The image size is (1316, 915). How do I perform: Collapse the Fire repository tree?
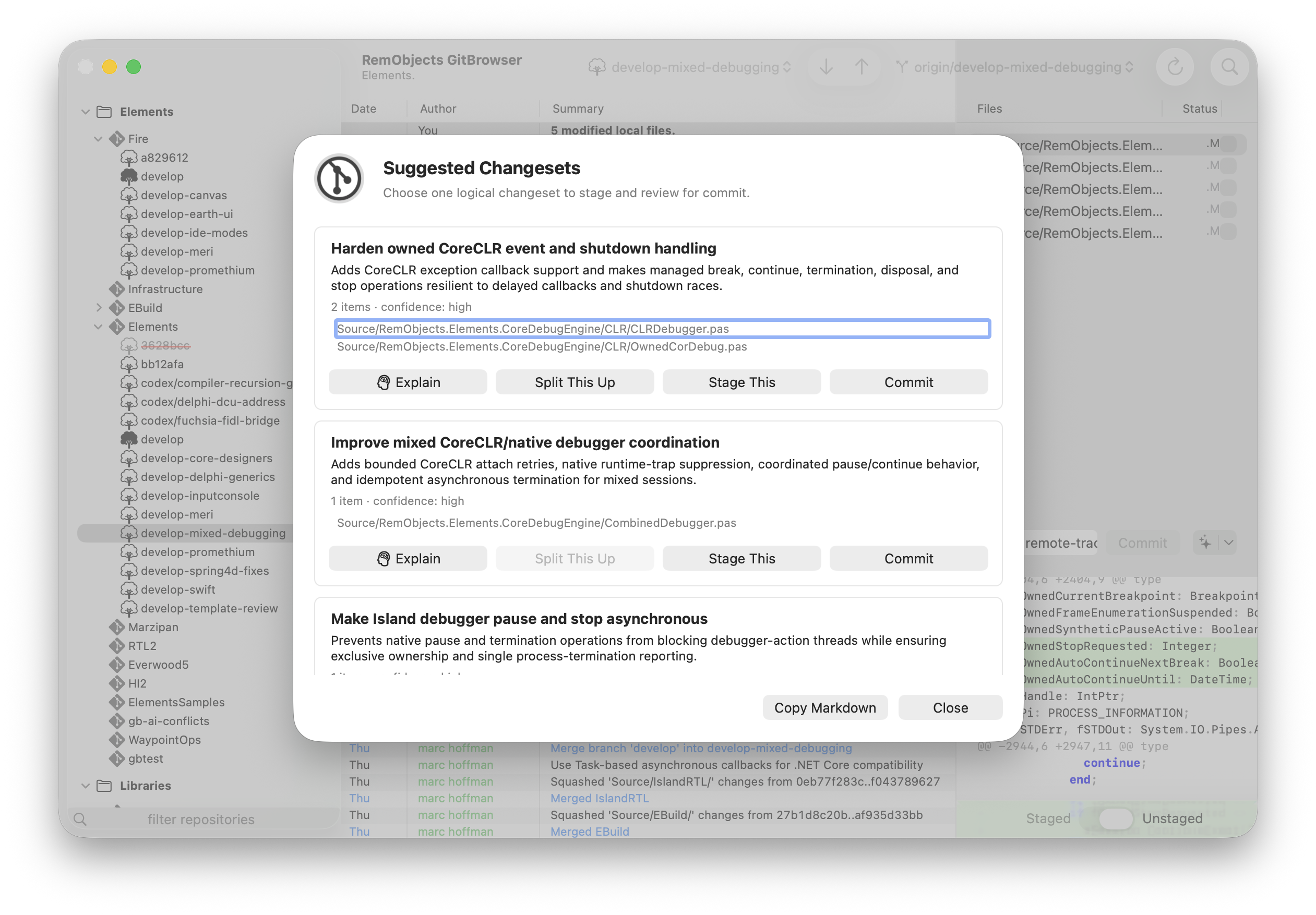98,139
